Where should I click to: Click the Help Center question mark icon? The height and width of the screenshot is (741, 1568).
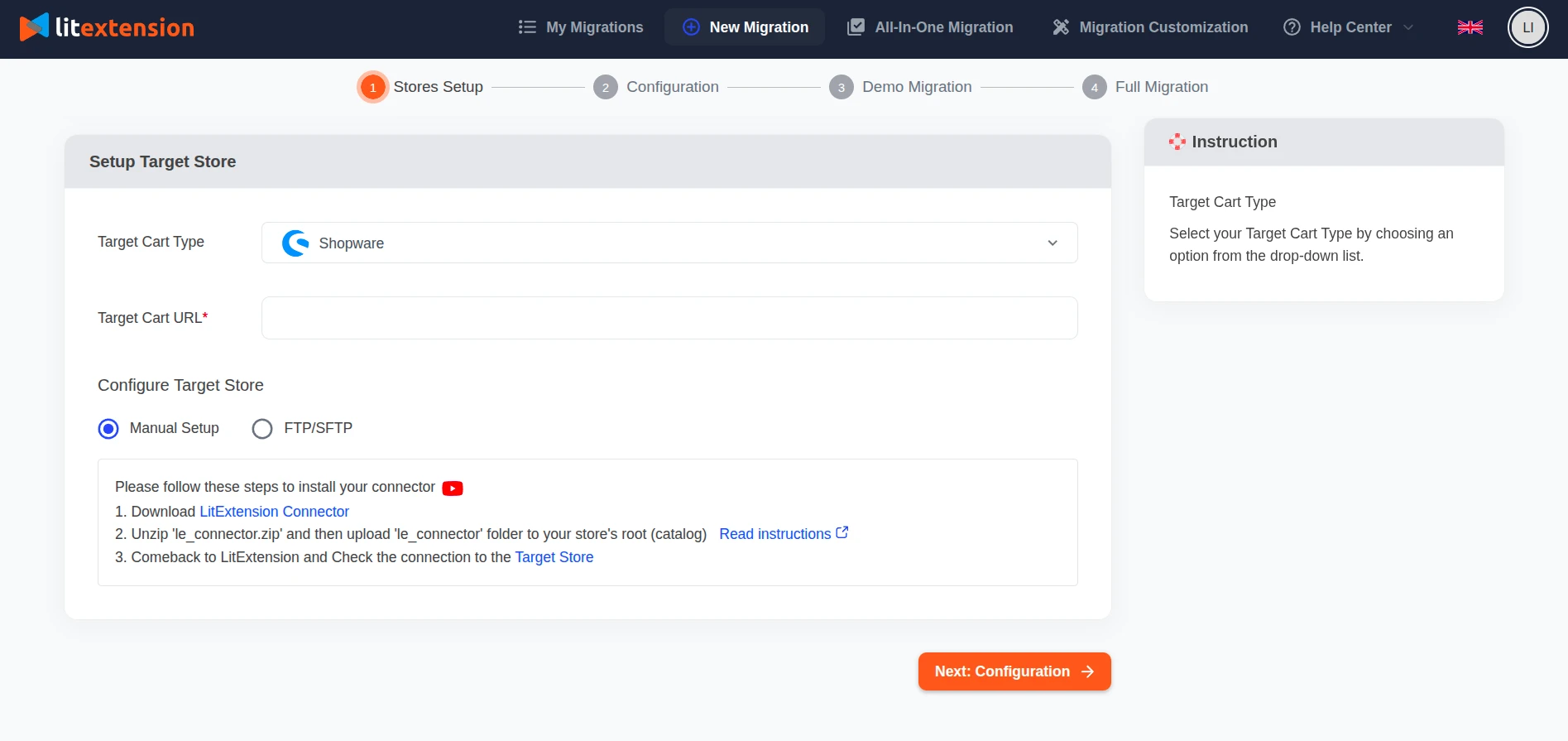[x=1292, y=27]
